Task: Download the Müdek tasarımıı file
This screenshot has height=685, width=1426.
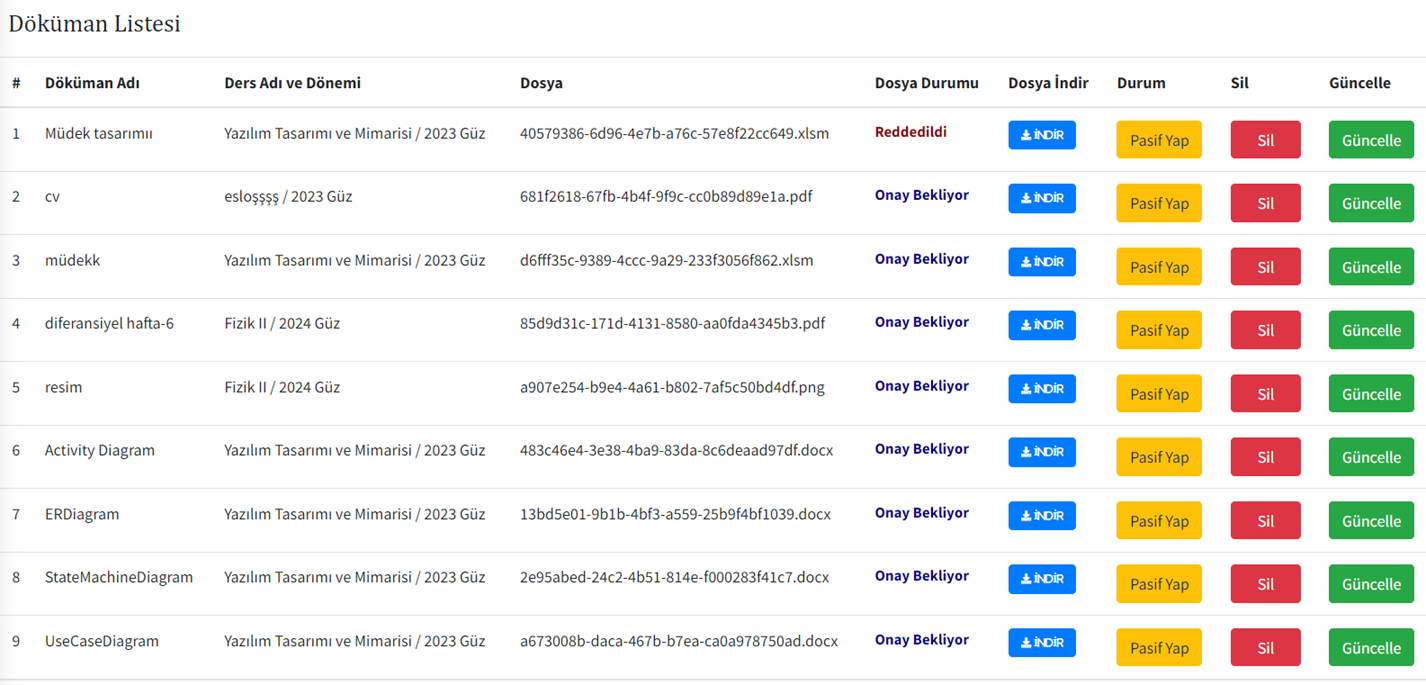Action: click(1041, 135)
